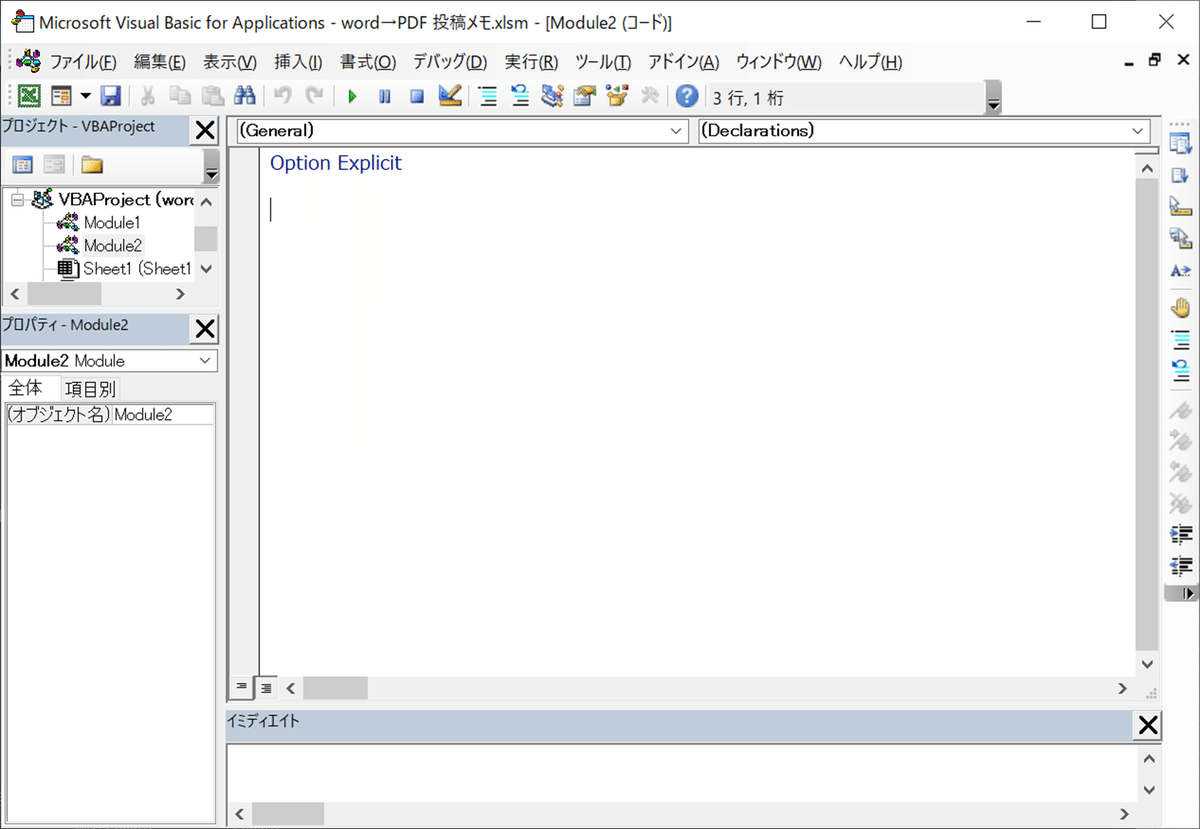Click the Redo arrow icon
This screenshot has width=1200, height=829.
click(x=315, y=96)
